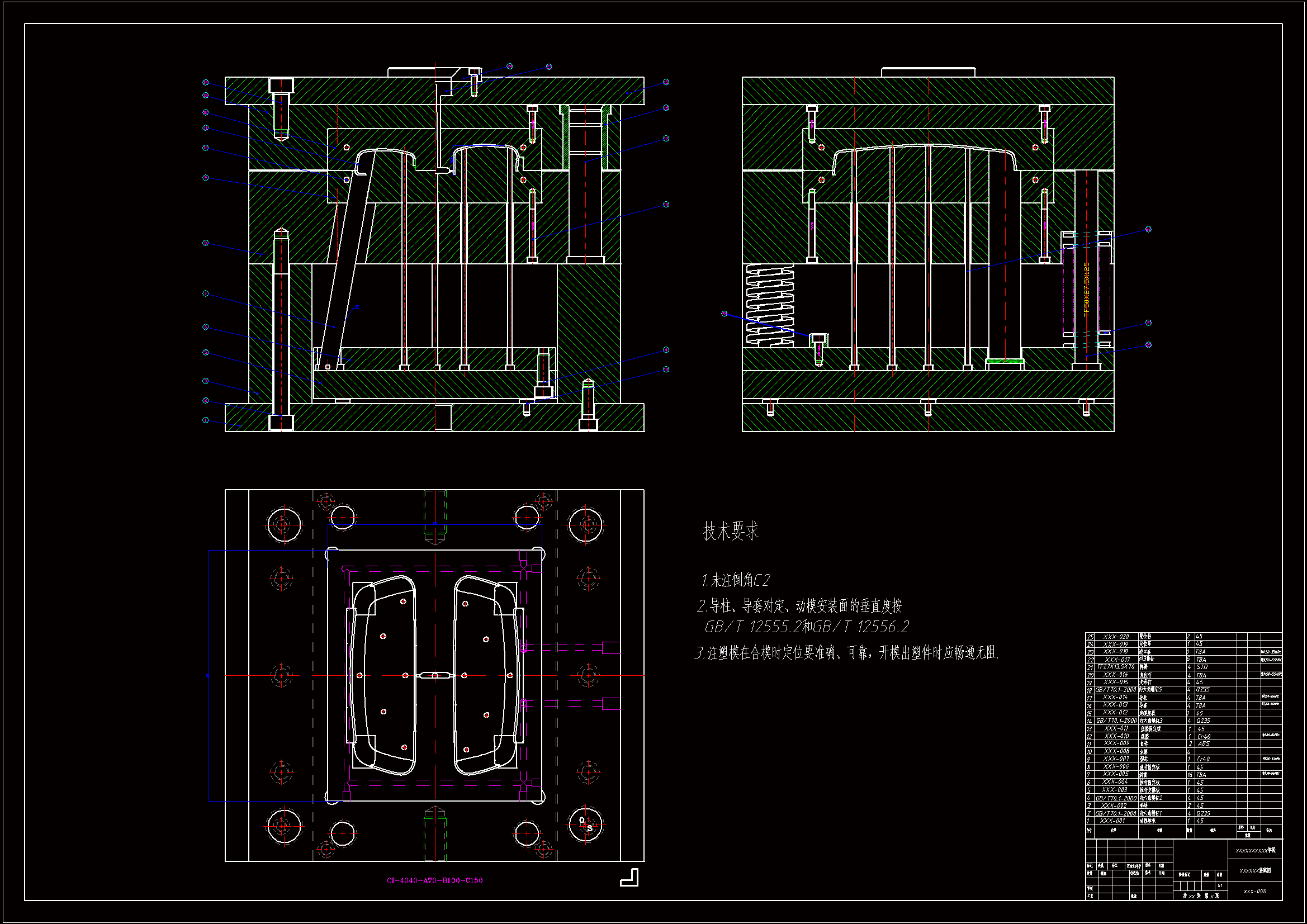Click the XXX-001 bottom row of parts list

point(1112,821)
